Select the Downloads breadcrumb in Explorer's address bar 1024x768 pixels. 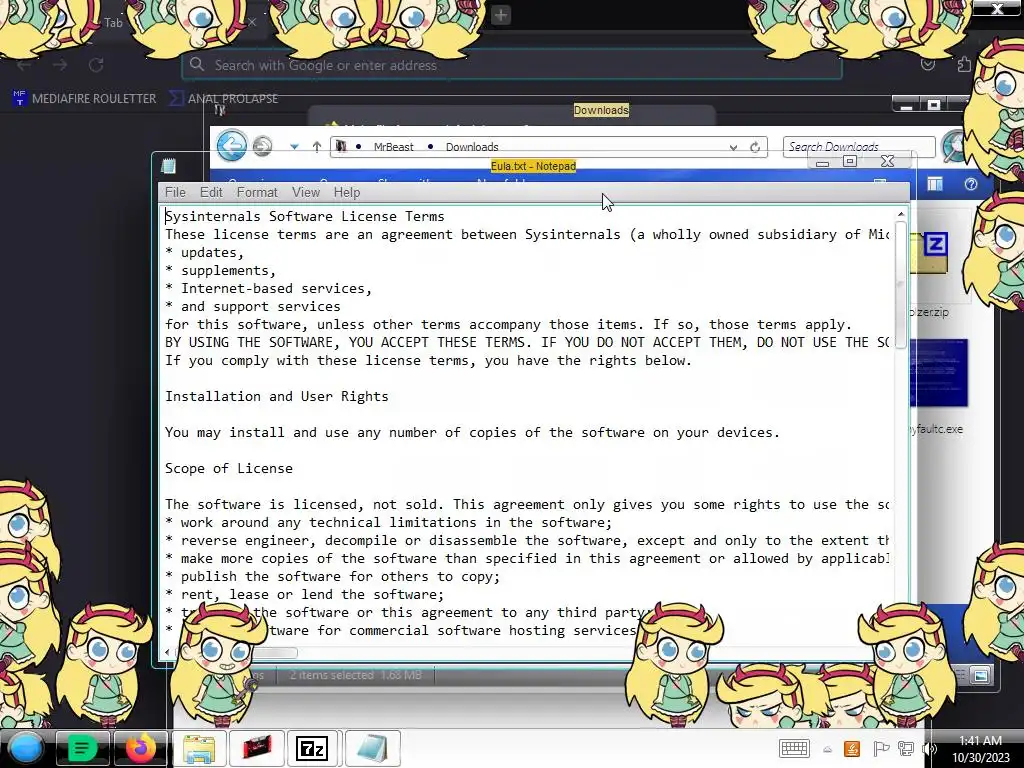pos(472,147)
